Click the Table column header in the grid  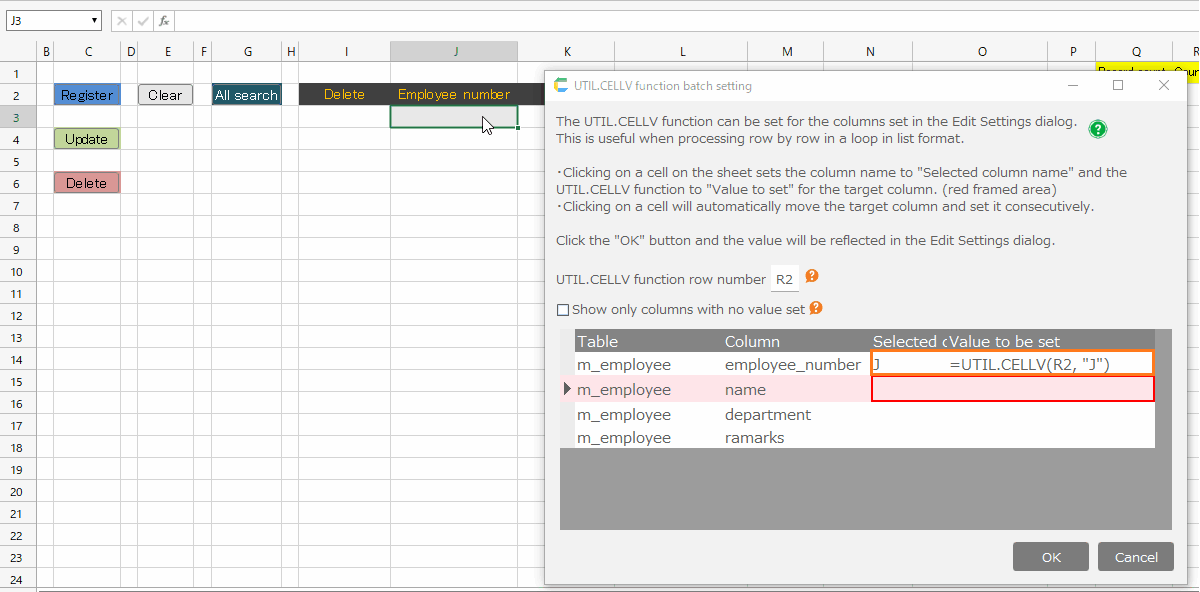(648, 341)
